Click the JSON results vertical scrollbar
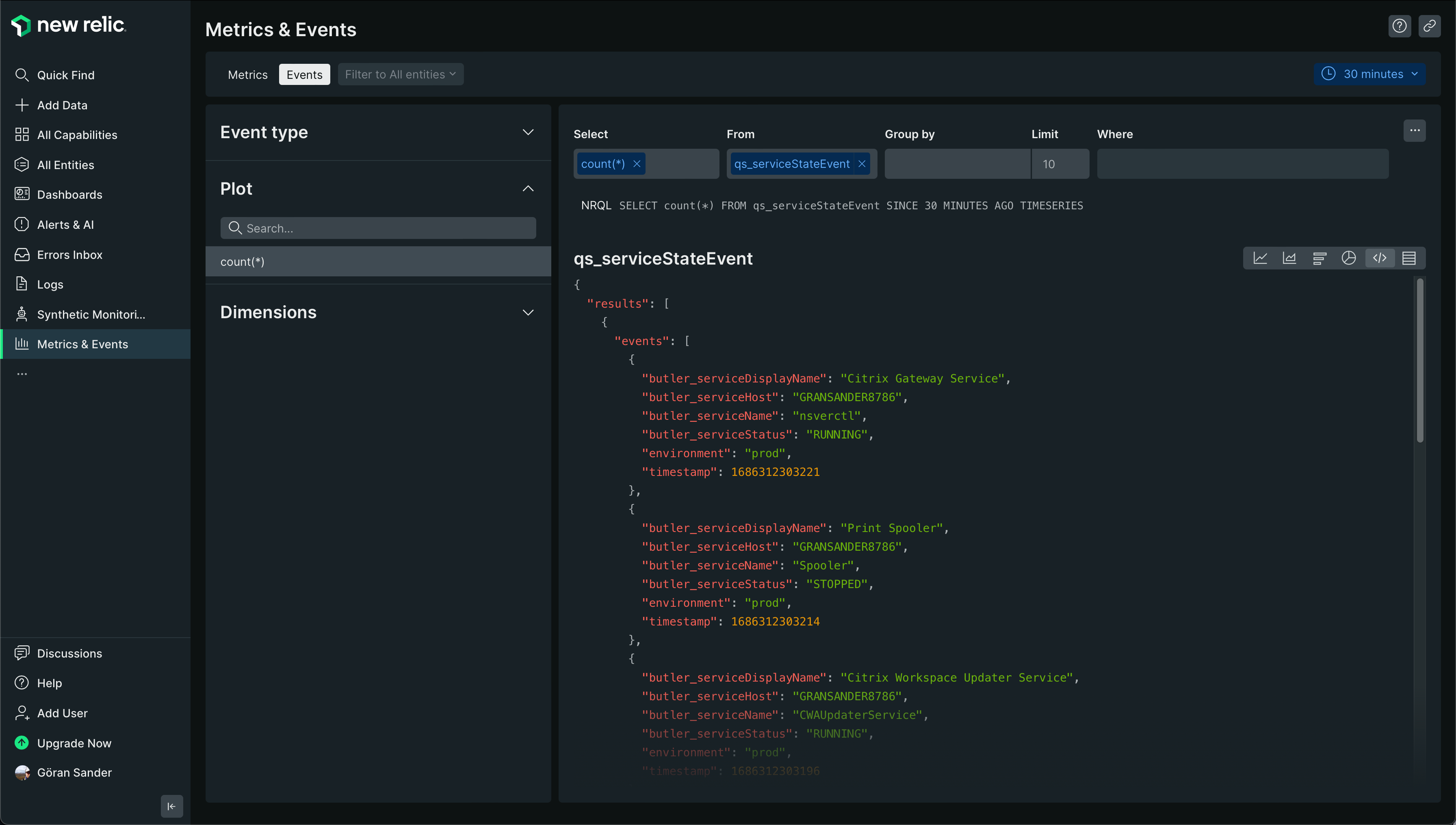 click(1420, 360)
